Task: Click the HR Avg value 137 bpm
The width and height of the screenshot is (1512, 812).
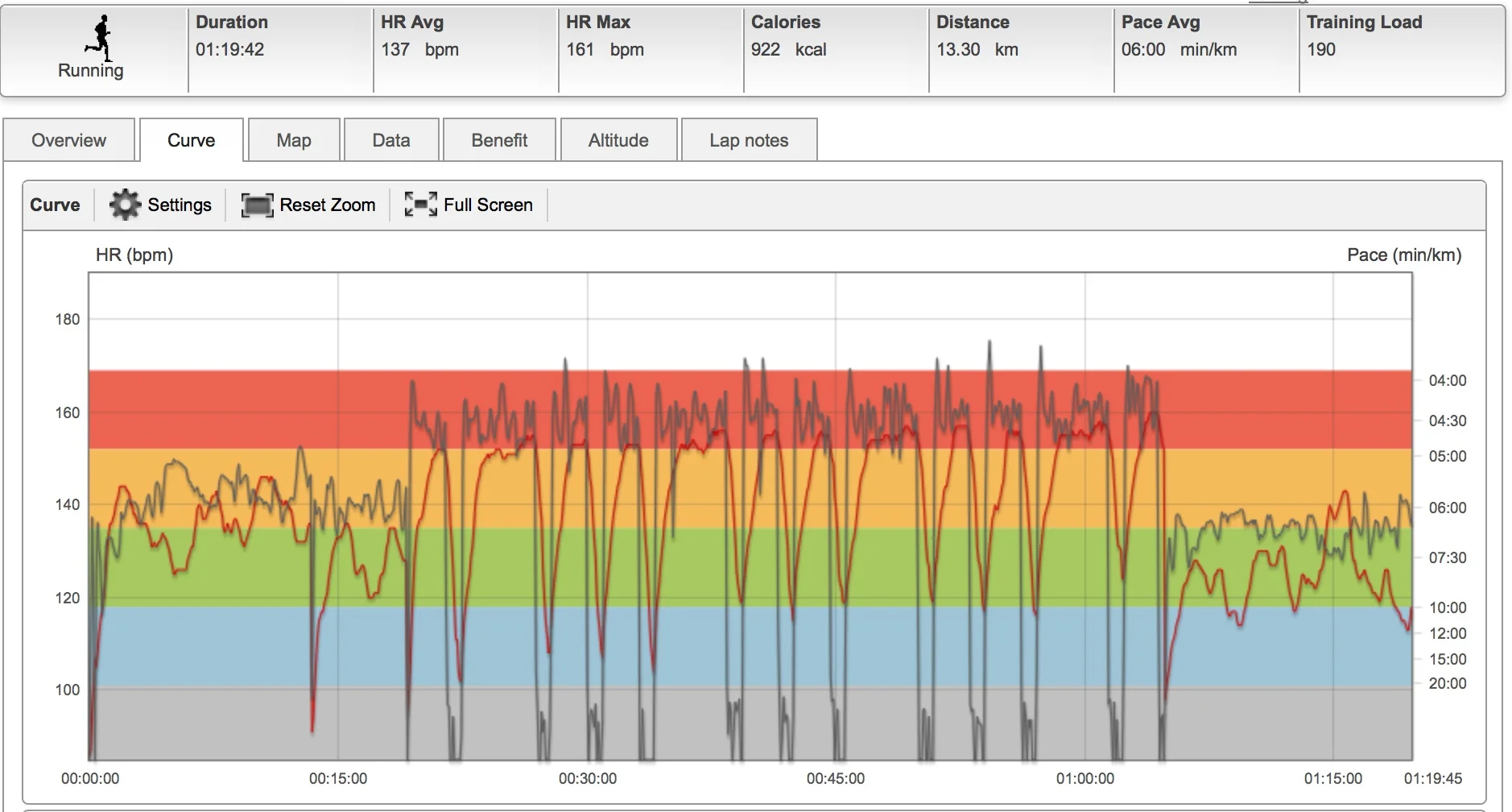Action: point(419,49)
